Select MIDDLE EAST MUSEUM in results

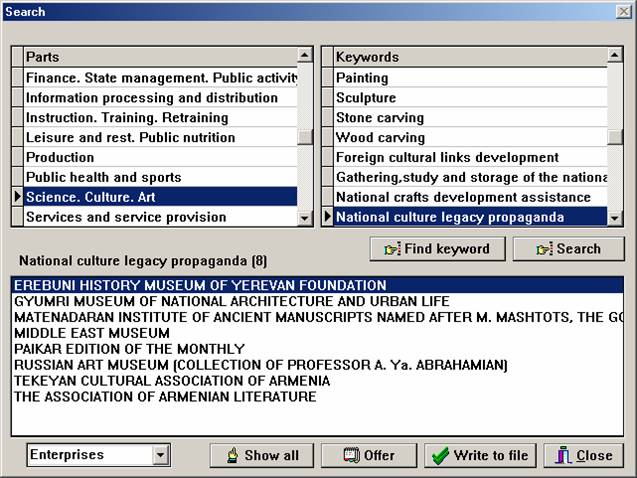[92, 333]
